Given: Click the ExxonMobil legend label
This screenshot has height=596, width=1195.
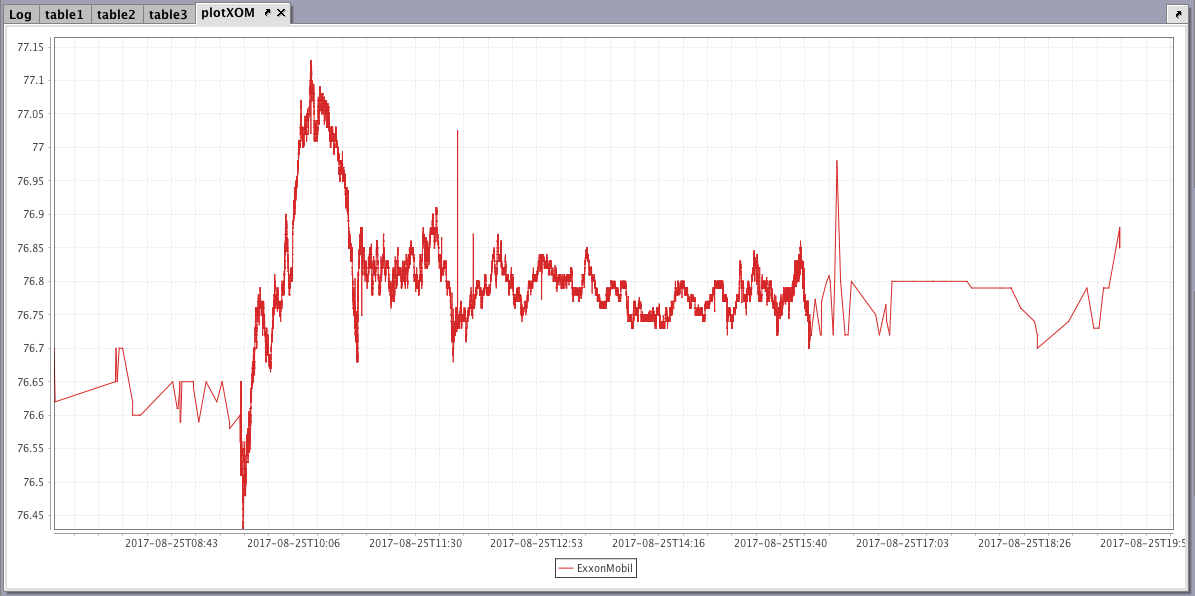Looking at the screenshot, I should tap(605, 568).
